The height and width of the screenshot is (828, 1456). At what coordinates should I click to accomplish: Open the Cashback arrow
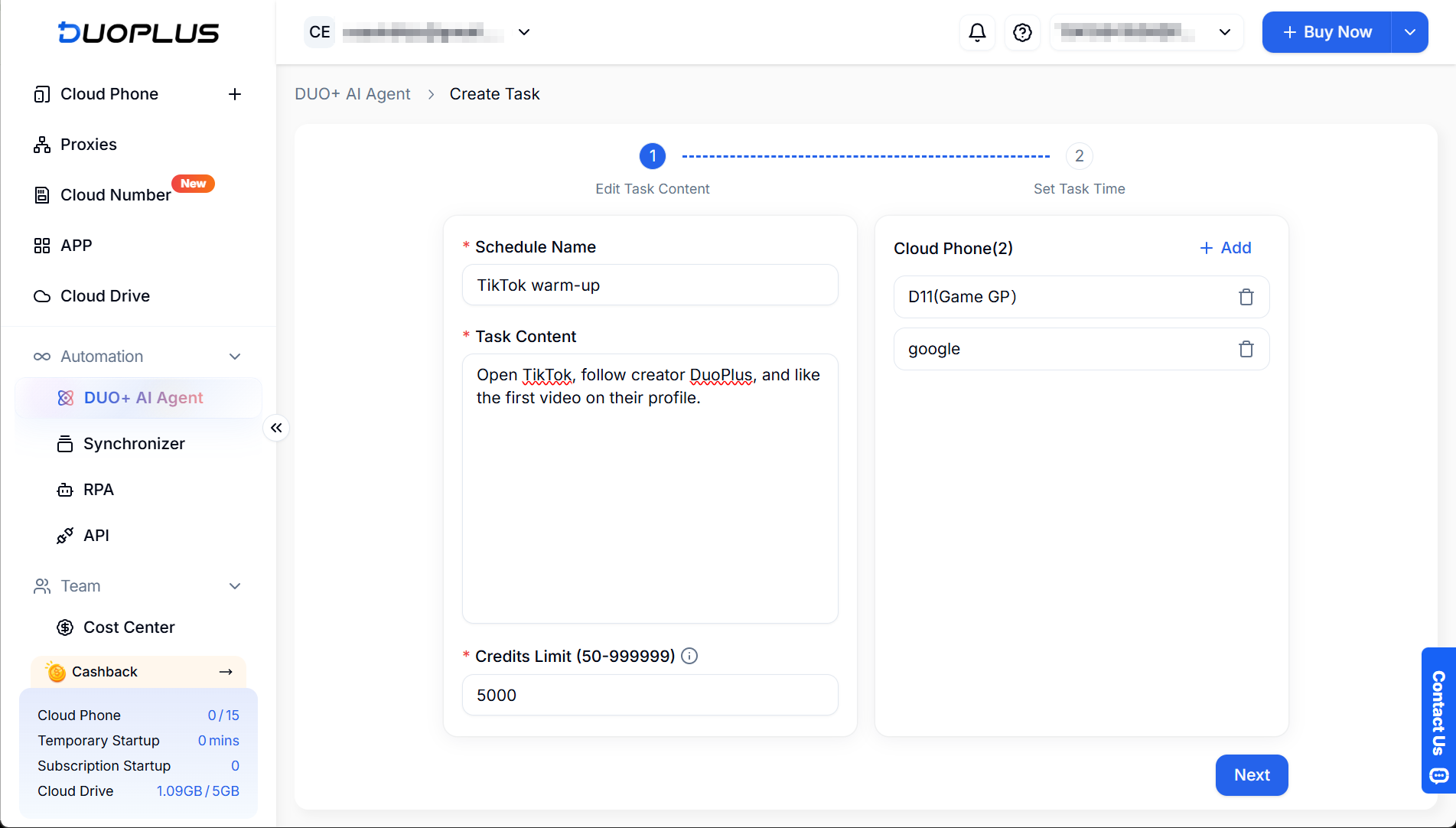226,672
